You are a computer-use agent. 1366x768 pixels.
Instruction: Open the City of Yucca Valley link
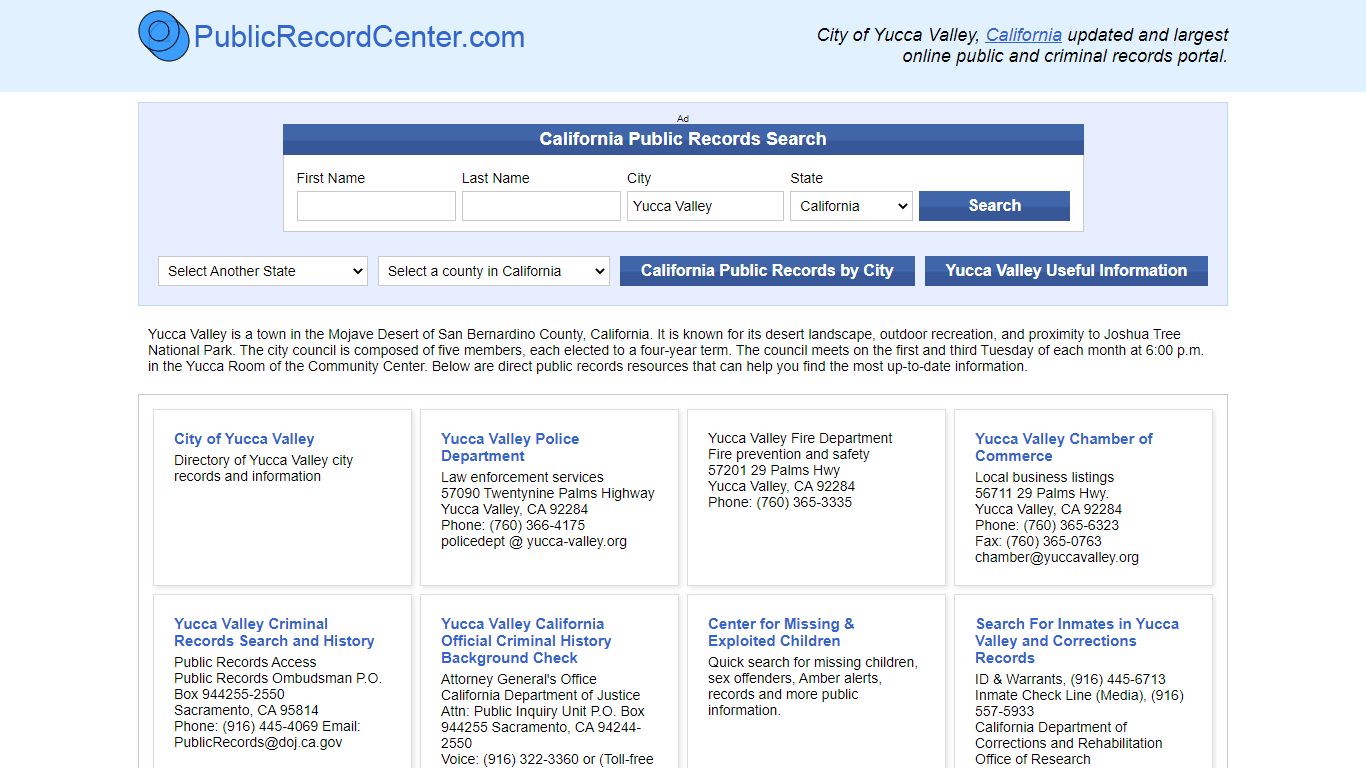point(244,439)
